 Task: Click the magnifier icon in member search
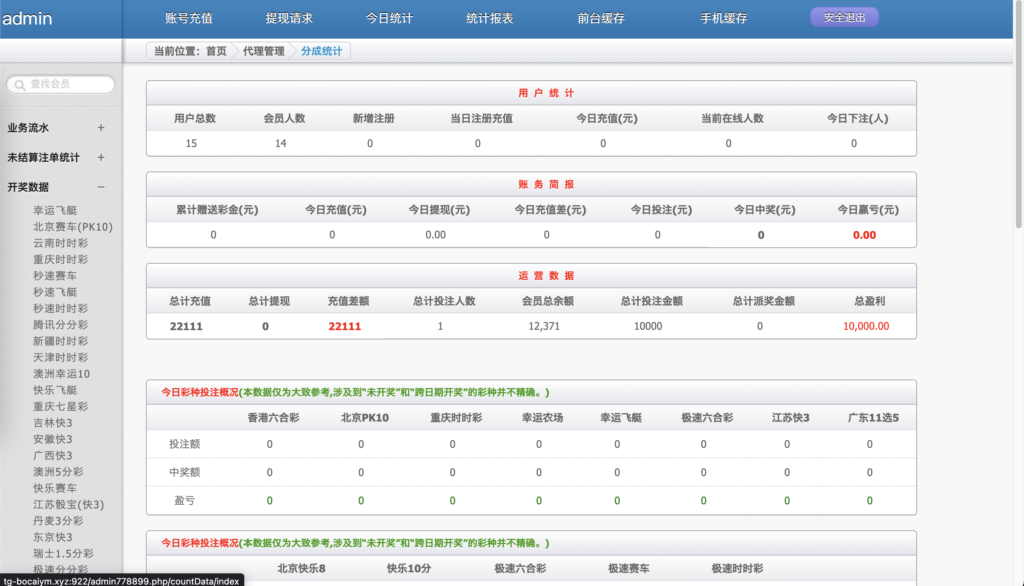coord(20,85)
